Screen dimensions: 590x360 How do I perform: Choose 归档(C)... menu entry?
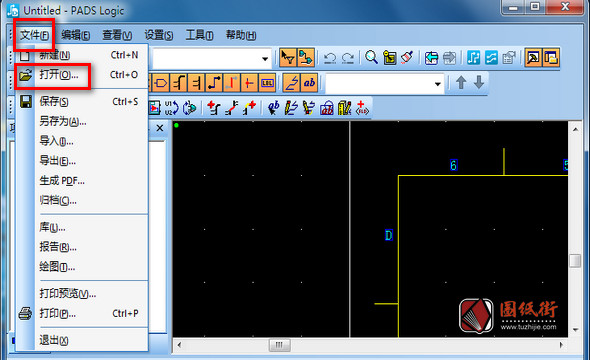click(82, 201)
